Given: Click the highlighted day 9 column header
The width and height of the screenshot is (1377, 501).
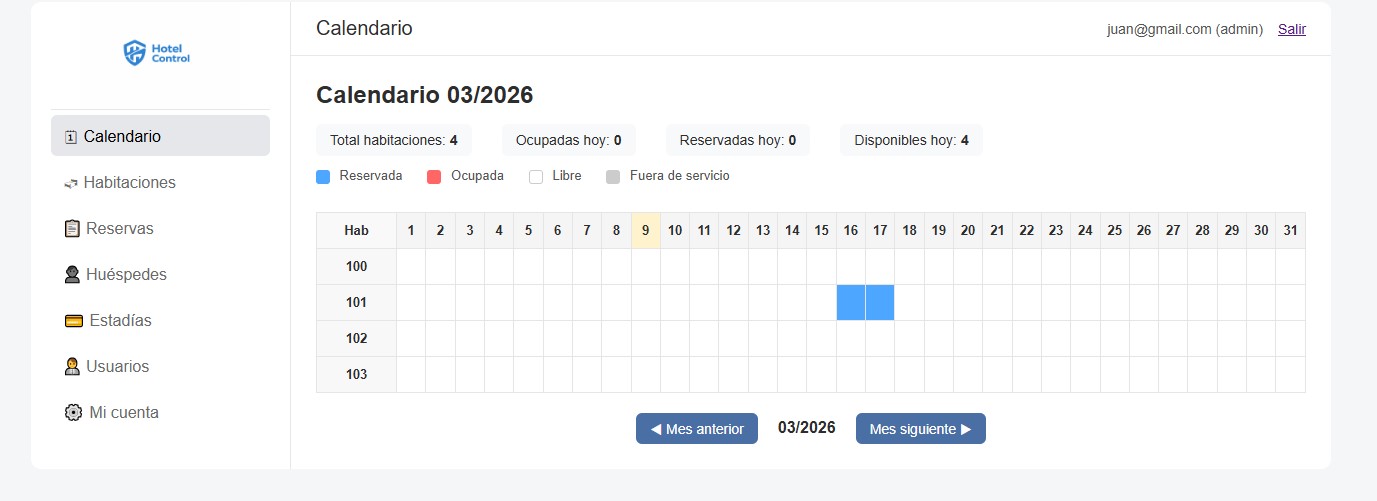Looking at the screenshot, I should click(x=646, y=230).
